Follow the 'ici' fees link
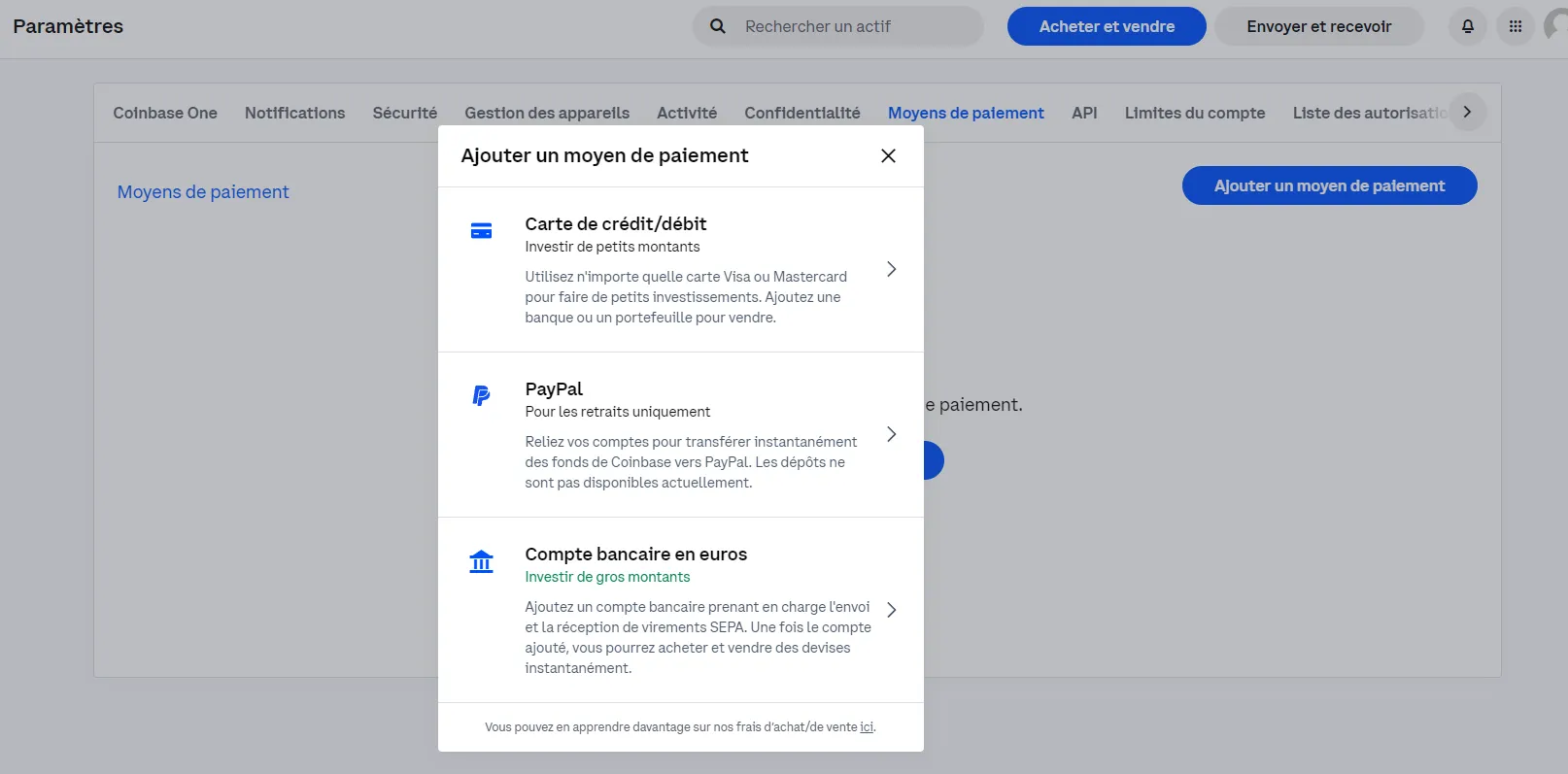The height and width of the screenshot is (774, 1568). click(x=867, y=726)
